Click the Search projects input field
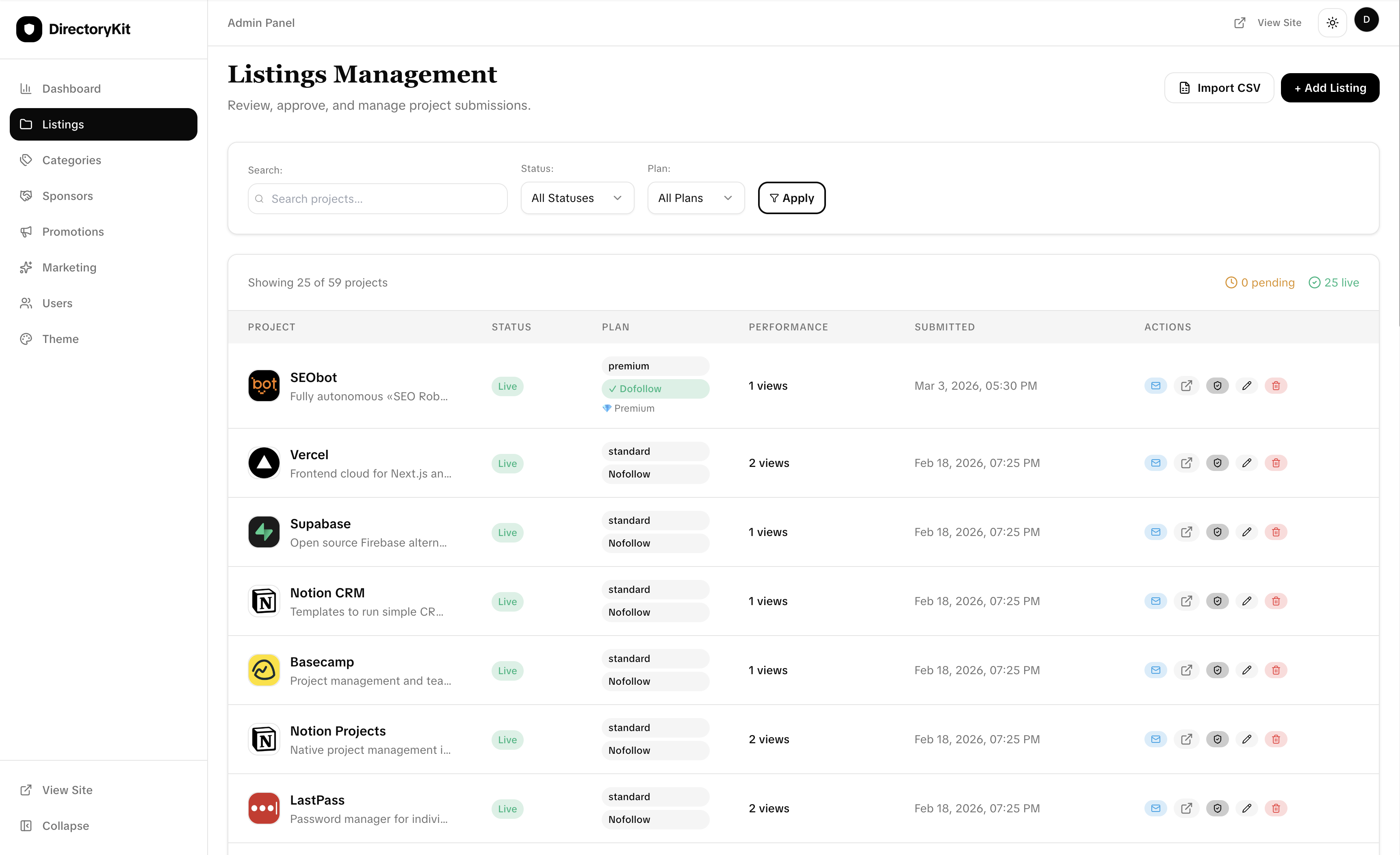 [x=377, y=199]
